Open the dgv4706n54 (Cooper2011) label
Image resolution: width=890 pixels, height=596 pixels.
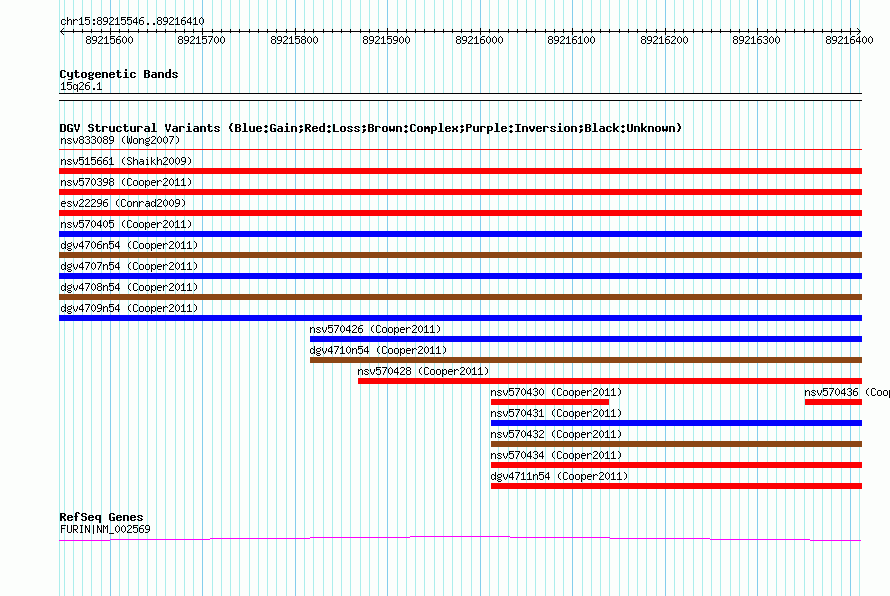[x=129, y=245]
